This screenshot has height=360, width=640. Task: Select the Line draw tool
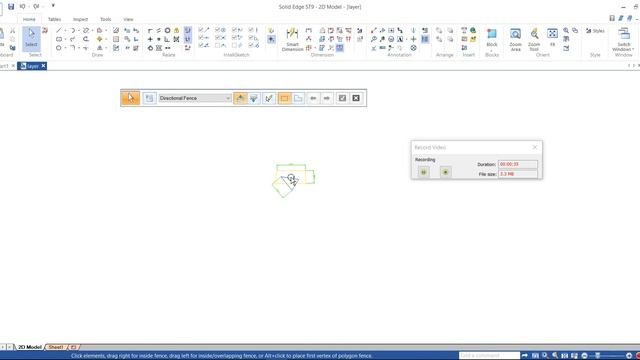click(x=59, y=31)
